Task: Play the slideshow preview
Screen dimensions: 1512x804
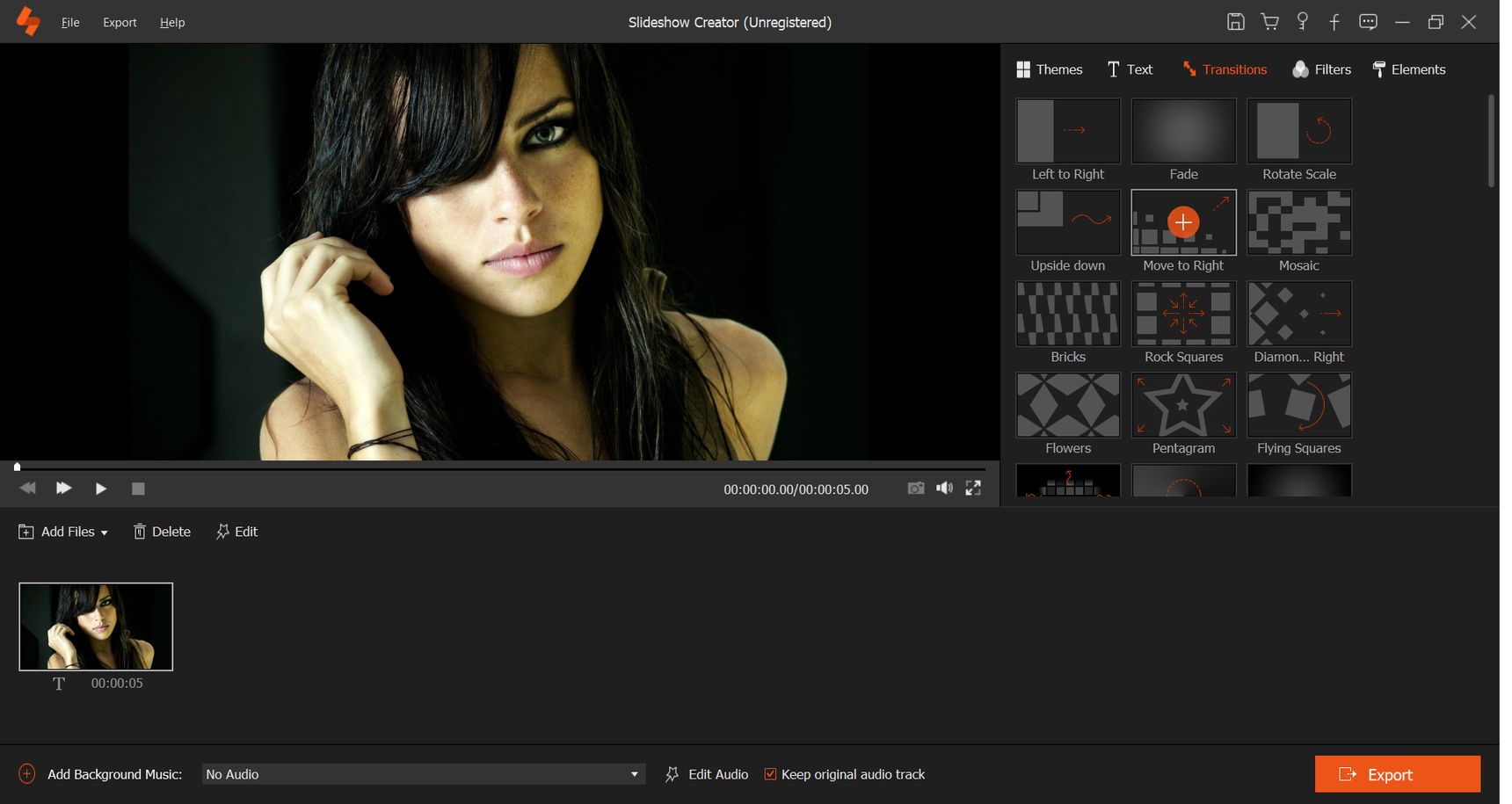Action: click(101, 489)
